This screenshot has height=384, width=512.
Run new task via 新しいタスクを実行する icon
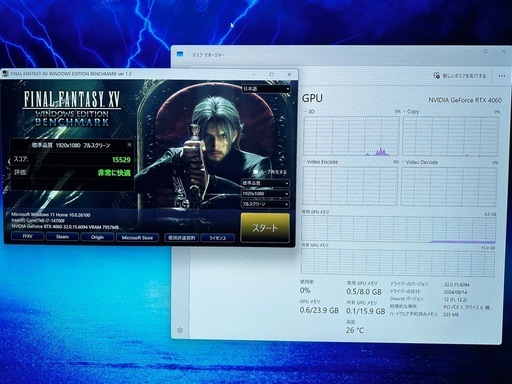tap(437, 76)
